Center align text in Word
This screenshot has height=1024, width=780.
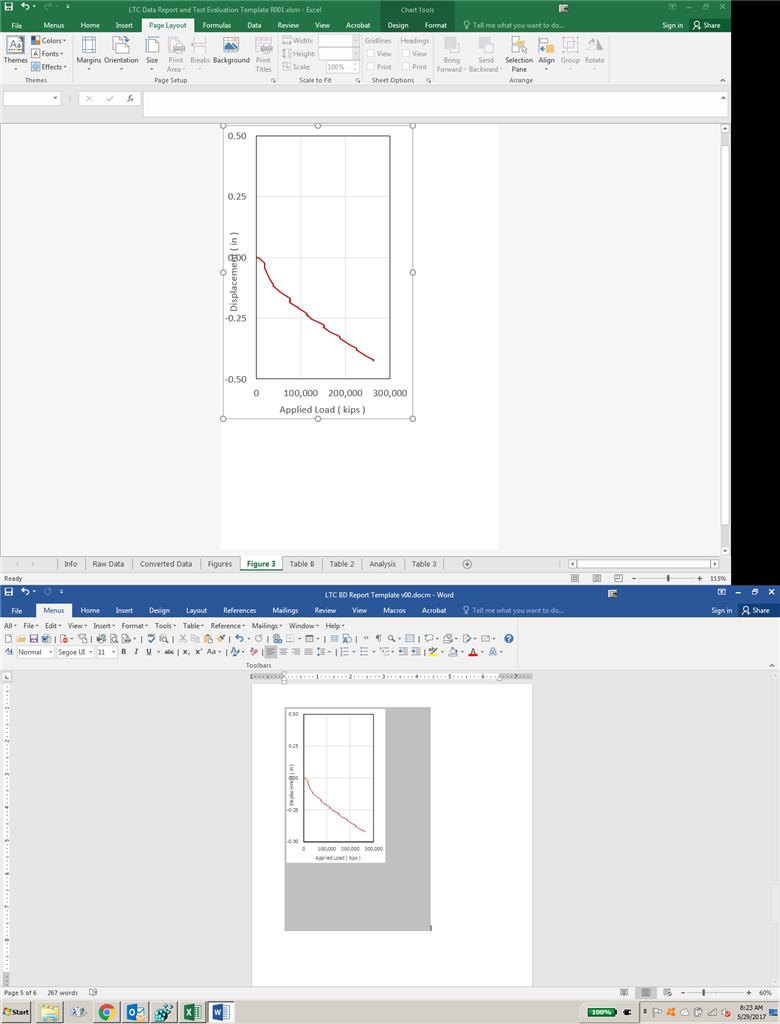(283, 652)
